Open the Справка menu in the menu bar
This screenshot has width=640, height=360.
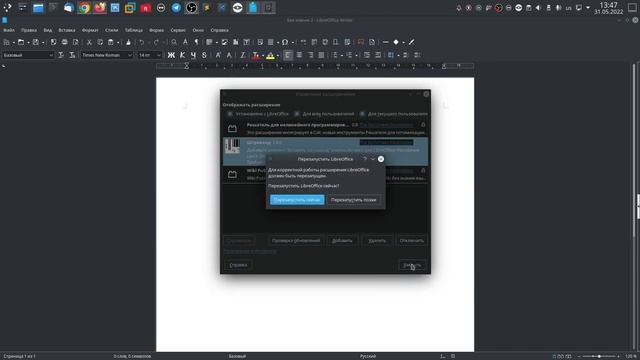click(219, 30)
